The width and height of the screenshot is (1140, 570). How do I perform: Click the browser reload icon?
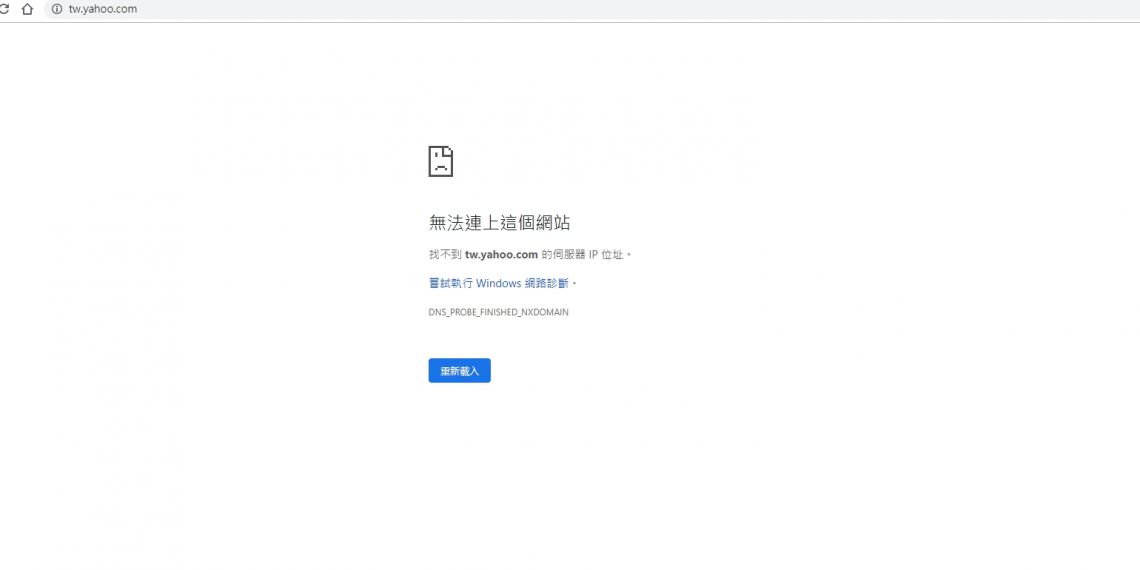click(x=4, y=9)
